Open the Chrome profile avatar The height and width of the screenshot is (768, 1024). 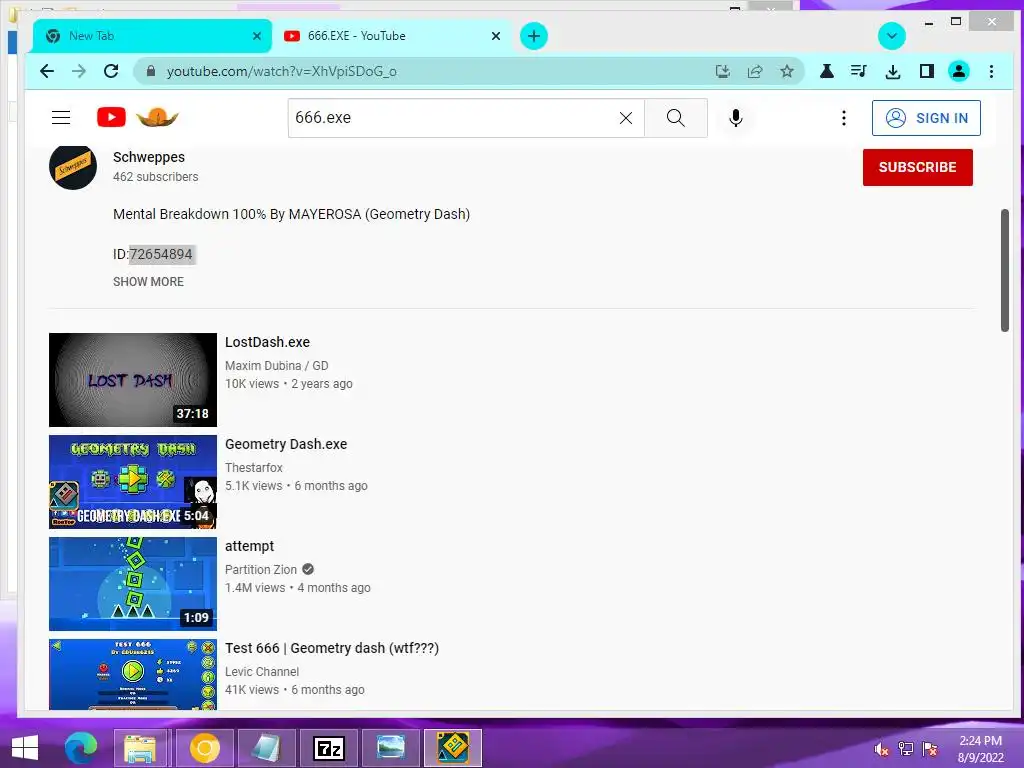point(959,71)
